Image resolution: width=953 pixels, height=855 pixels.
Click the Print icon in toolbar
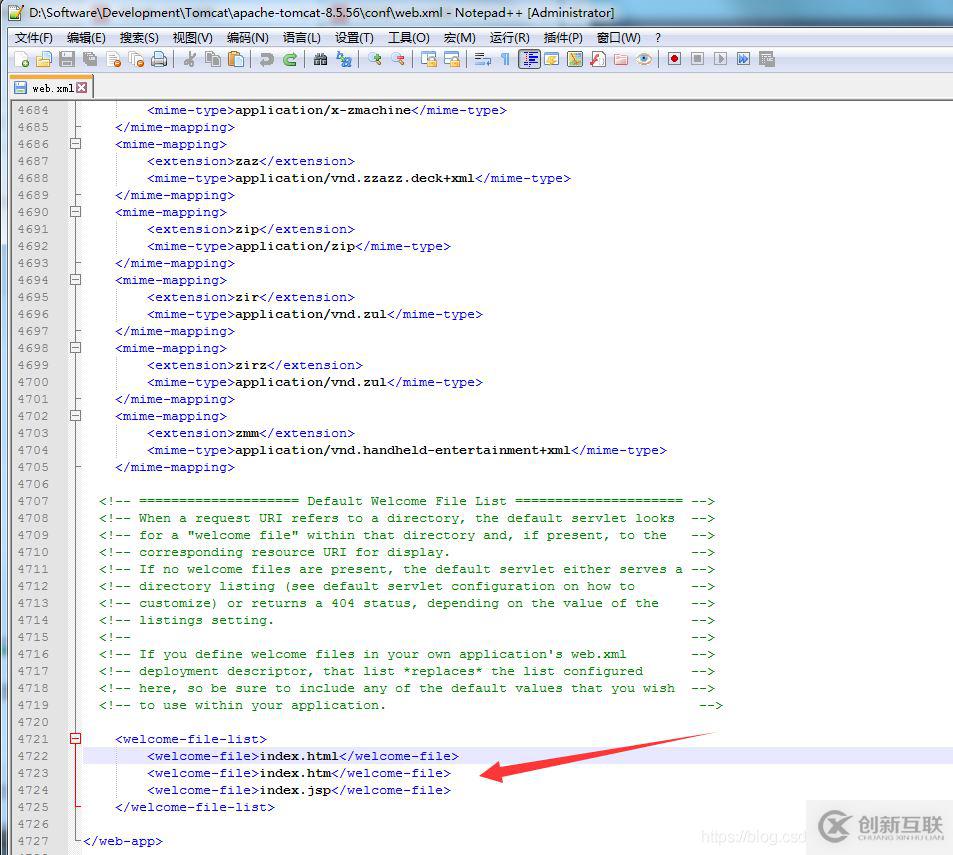pos(159,60)
